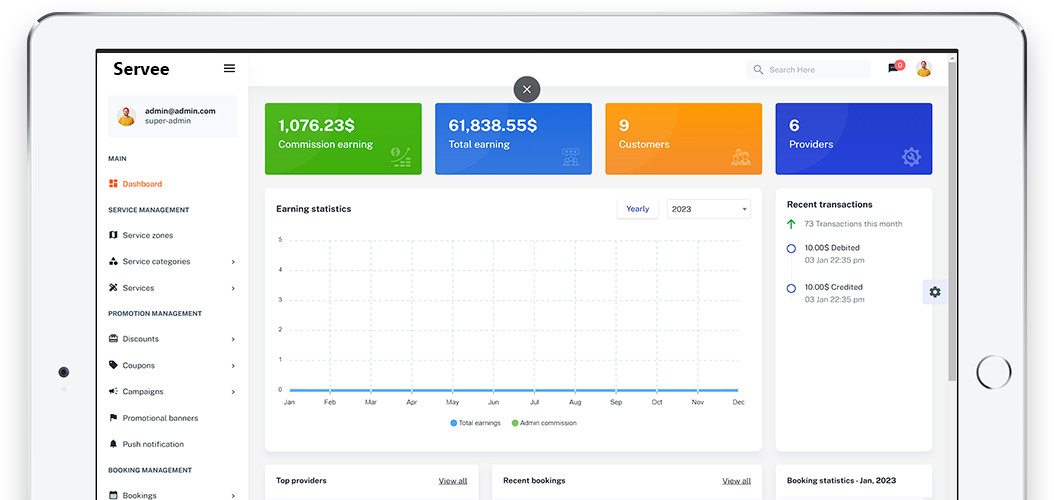Viewport: 1054px width, 500px height.
Task: Click the Promotional banners flag icon
Action: (x=113, y=418)
